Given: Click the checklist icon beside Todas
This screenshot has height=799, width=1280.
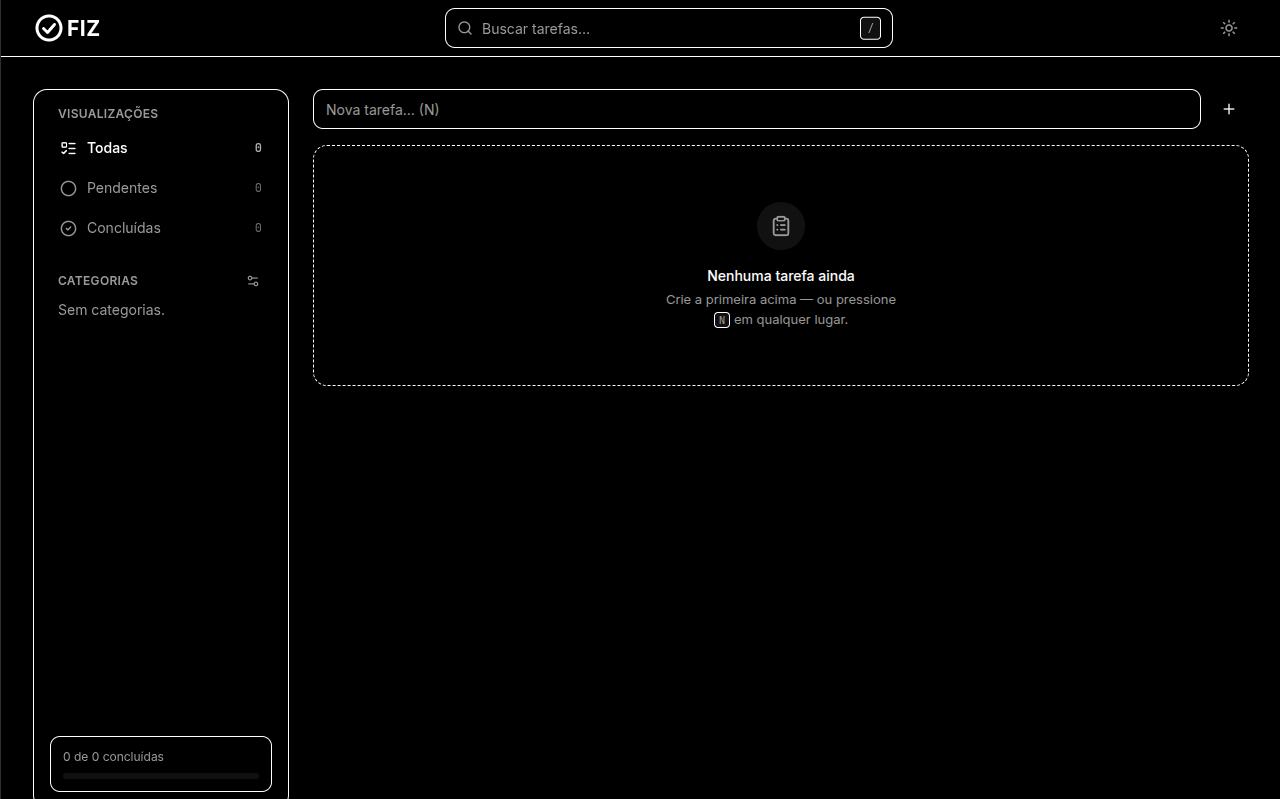Looking at the screenshot, I should coord(68,148).
